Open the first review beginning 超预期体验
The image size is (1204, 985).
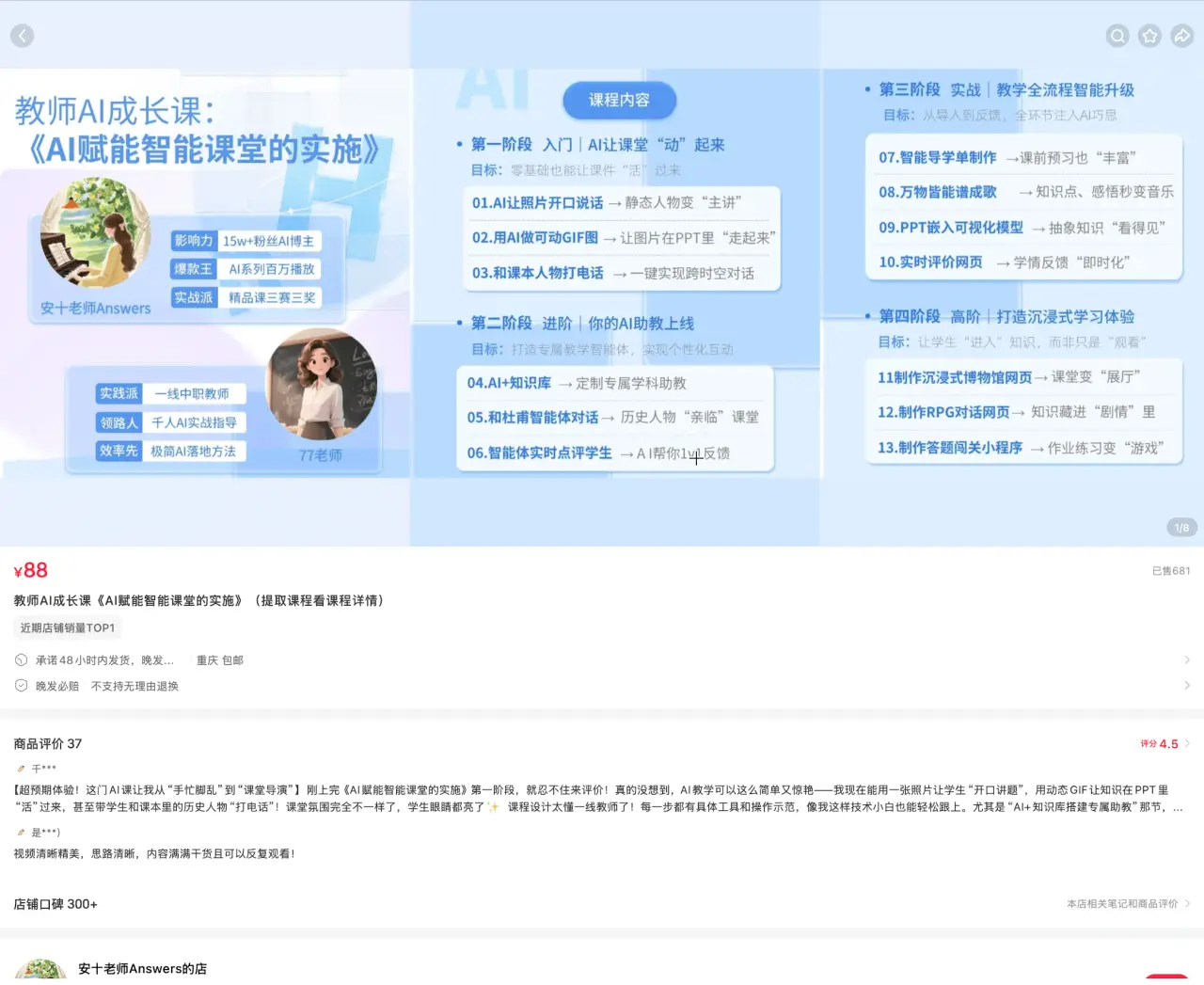[598, 799]
